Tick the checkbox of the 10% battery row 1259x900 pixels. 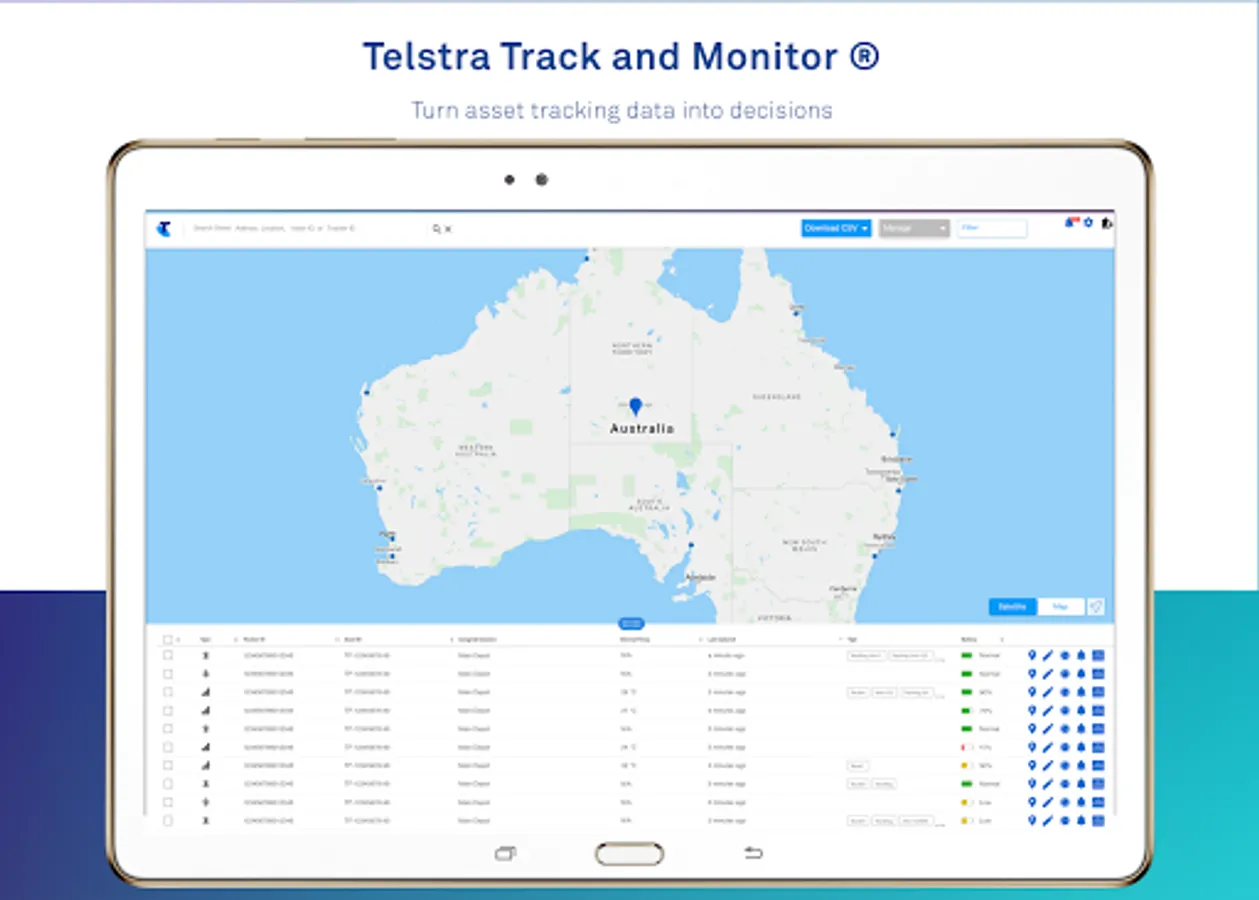pos(168,747)
